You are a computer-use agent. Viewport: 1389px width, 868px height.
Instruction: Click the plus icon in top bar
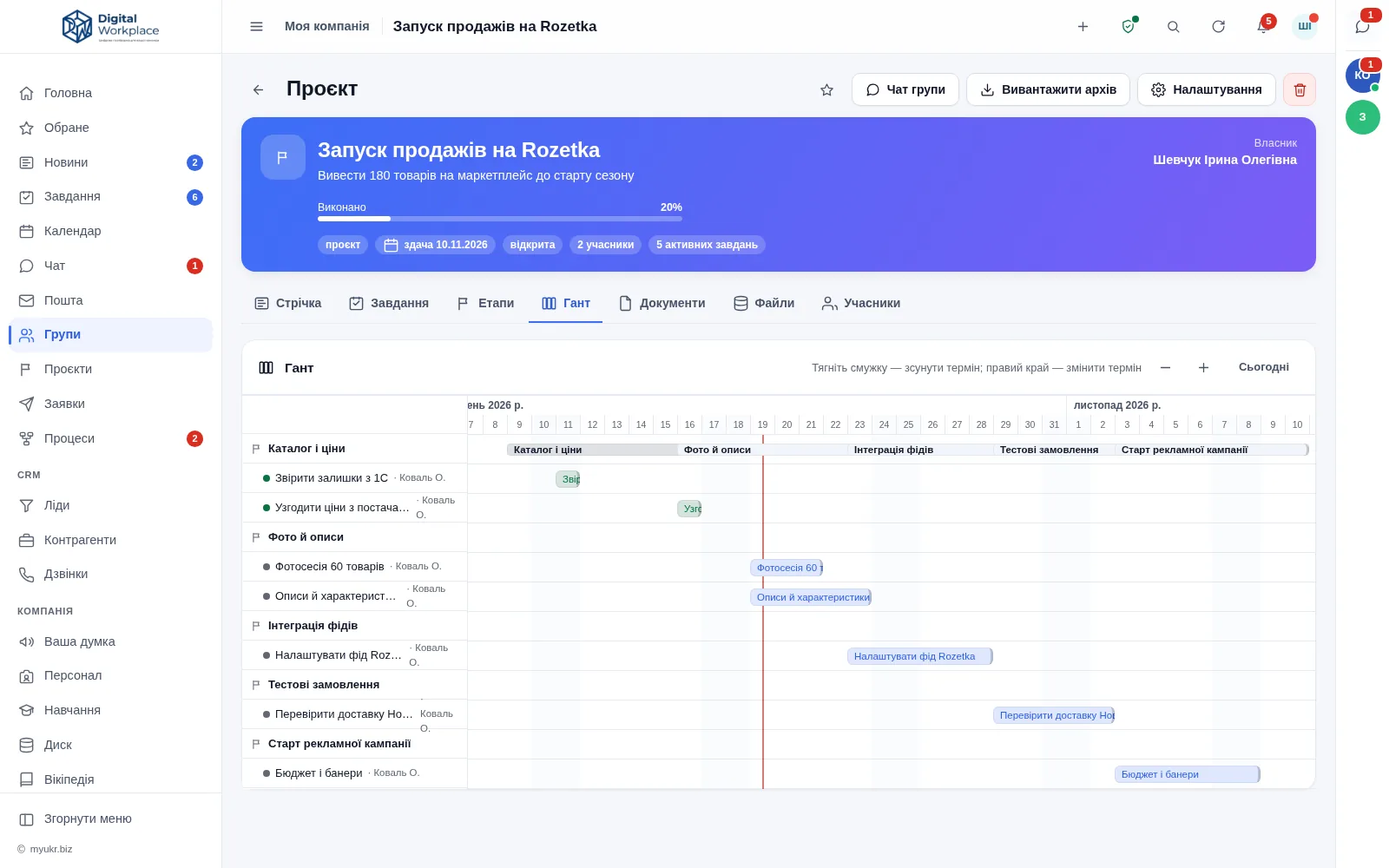click(x=1083, y=27)
